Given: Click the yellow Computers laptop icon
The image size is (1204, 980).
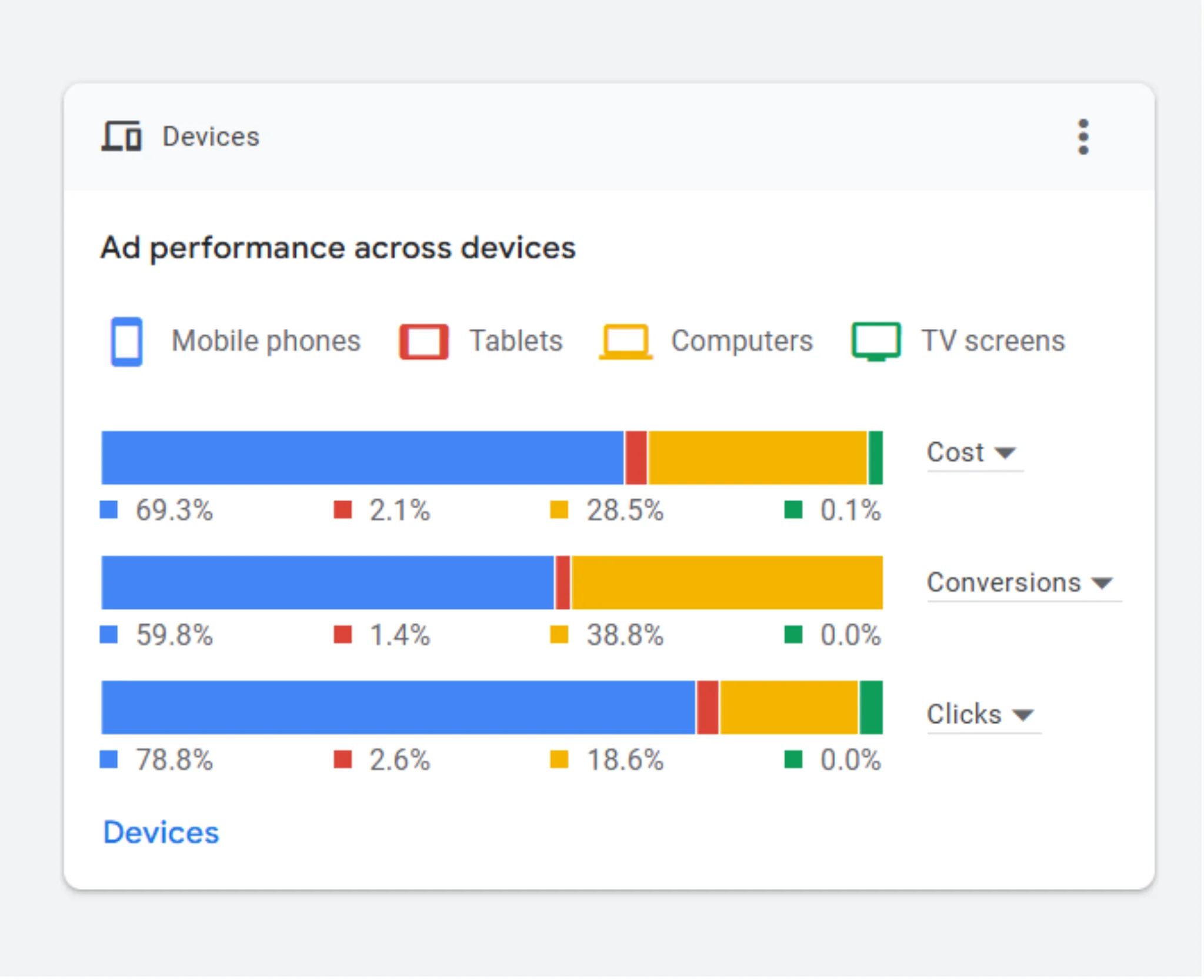Looking at the screenshot, I should (x=626, y=341).
